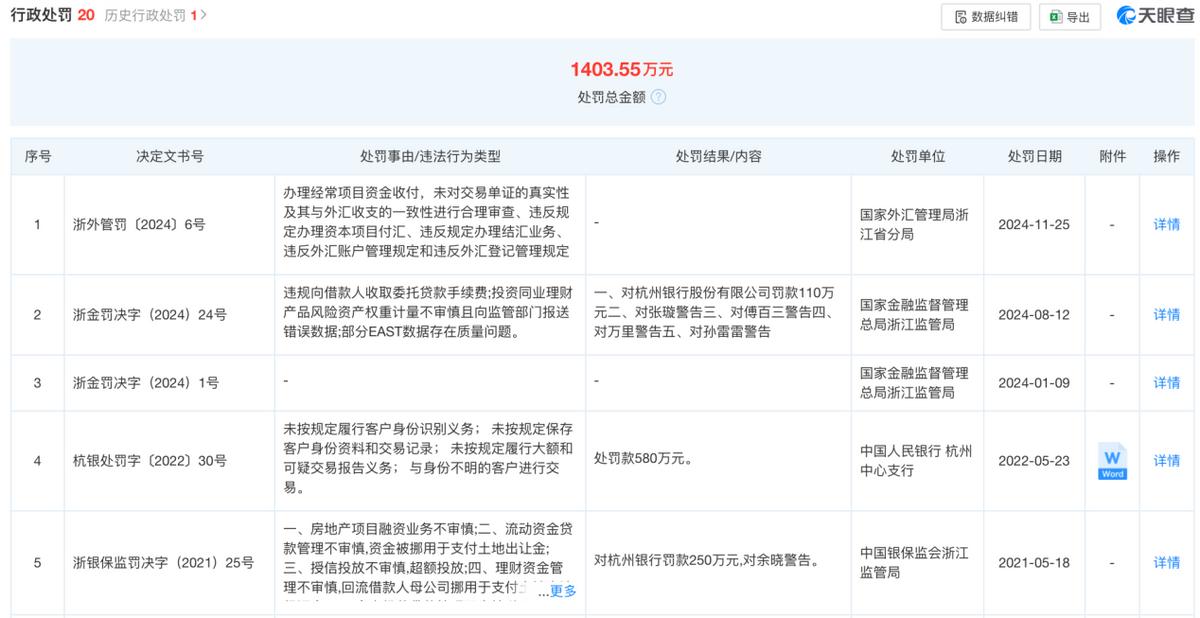Open 详情 for 浙银保监罚决字〔2021〕25号

[x=1167, y=563]
